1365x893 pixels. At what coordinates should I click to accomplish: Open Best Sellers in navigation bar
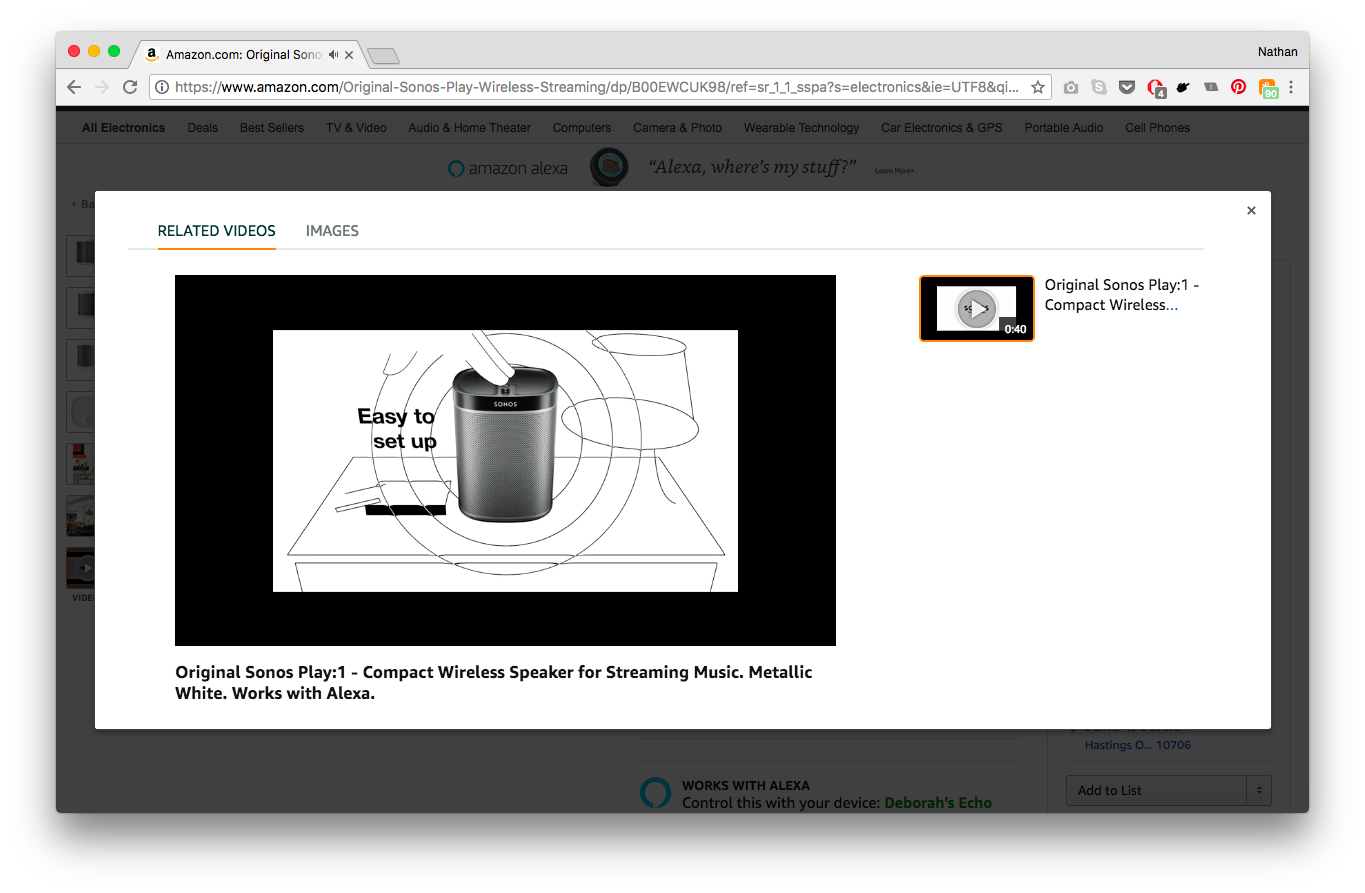coord(272,128)
